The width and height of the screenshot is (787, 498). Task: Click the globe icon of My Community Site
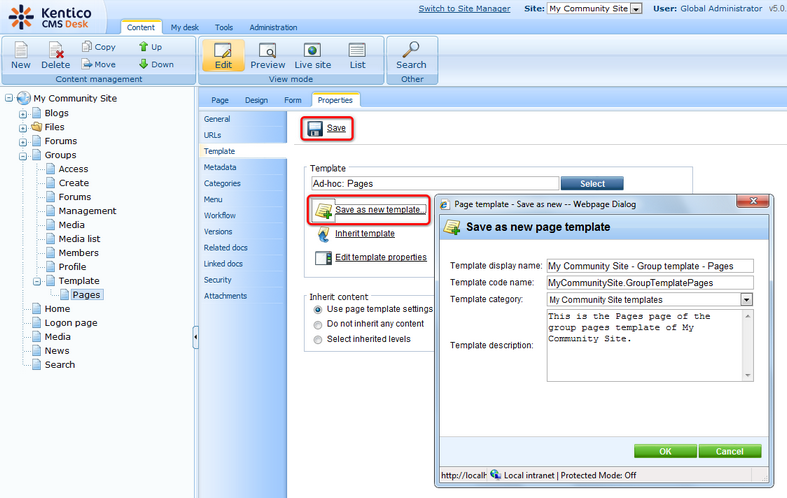[x=24, y=98]
